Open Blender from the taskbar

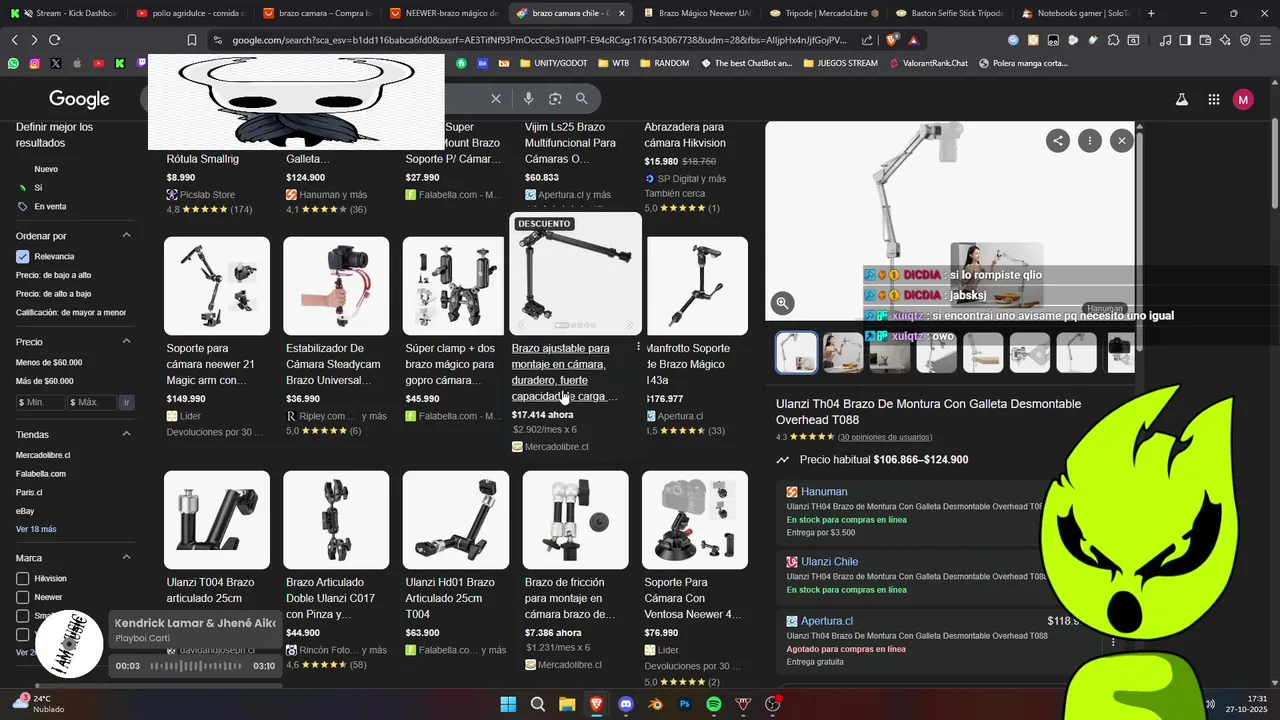click(655, 704)
